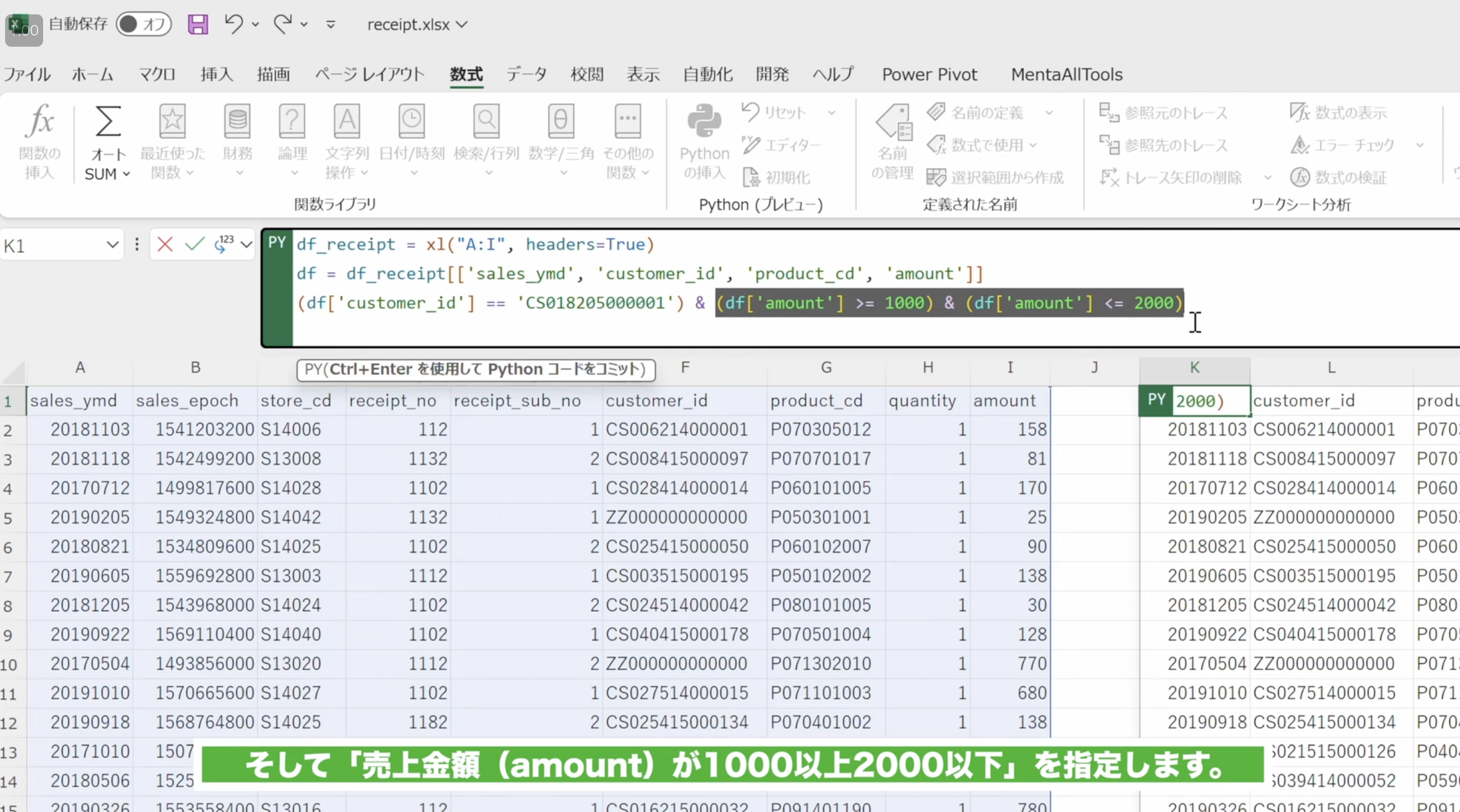Open the Logical (論理) functions icon

tap(292, 121)
